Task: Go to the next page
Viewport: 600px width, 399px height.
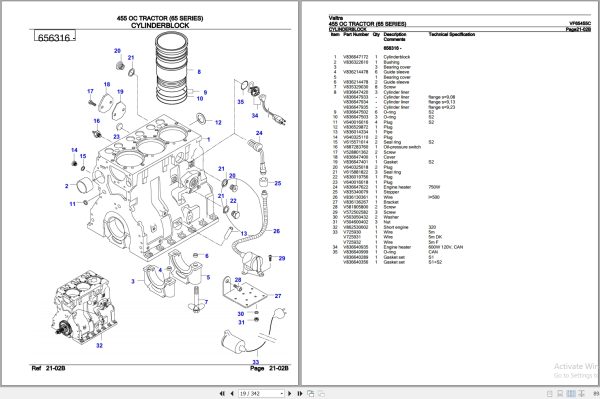Action: coord(290,393)
